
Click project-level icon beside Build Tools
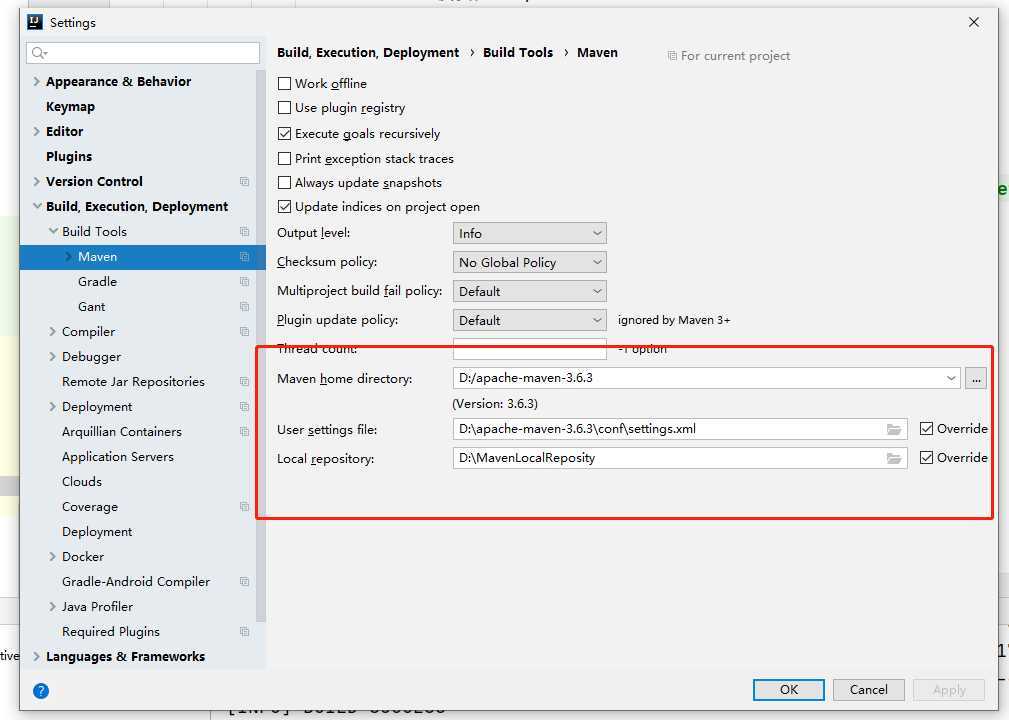[x=245, y=232]
